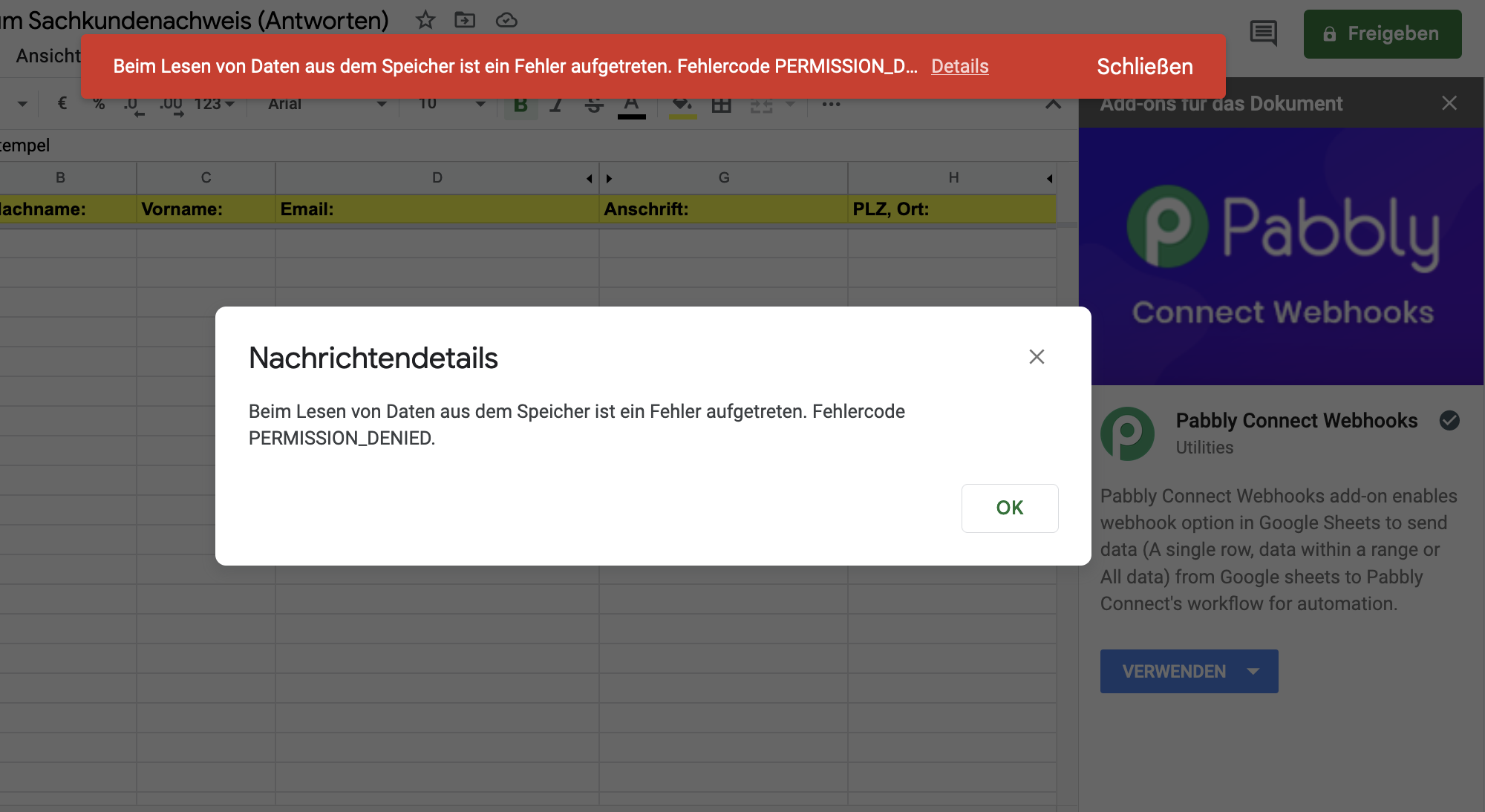Click the merge cells icon
This screenshot has height=812, width=1485.
[761, 105]
